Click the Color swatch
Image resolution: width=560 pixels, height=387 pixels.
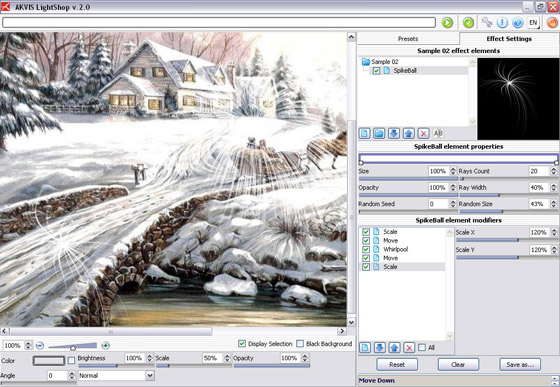[49, 361]
